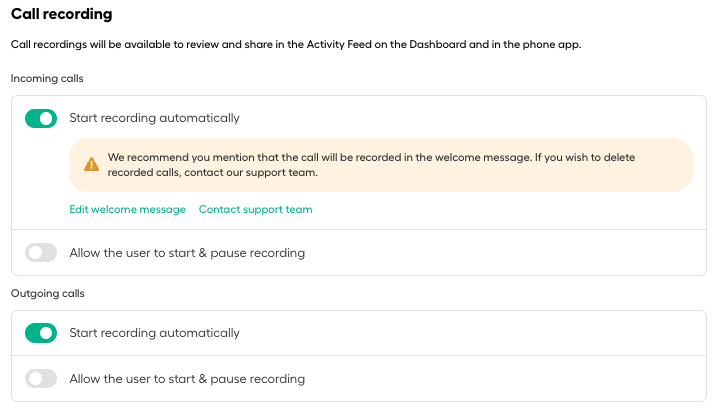
Task: Select the Incoming calls section label
Action: click(47, 79)
